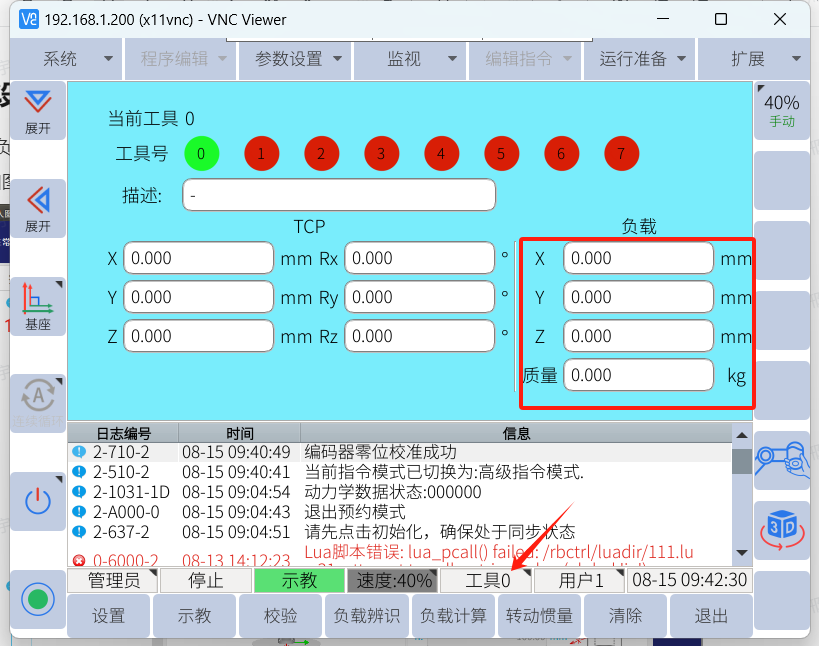819x646 pixels.
Task: Click the top 展开 expand icon
Action: (38, 110)
